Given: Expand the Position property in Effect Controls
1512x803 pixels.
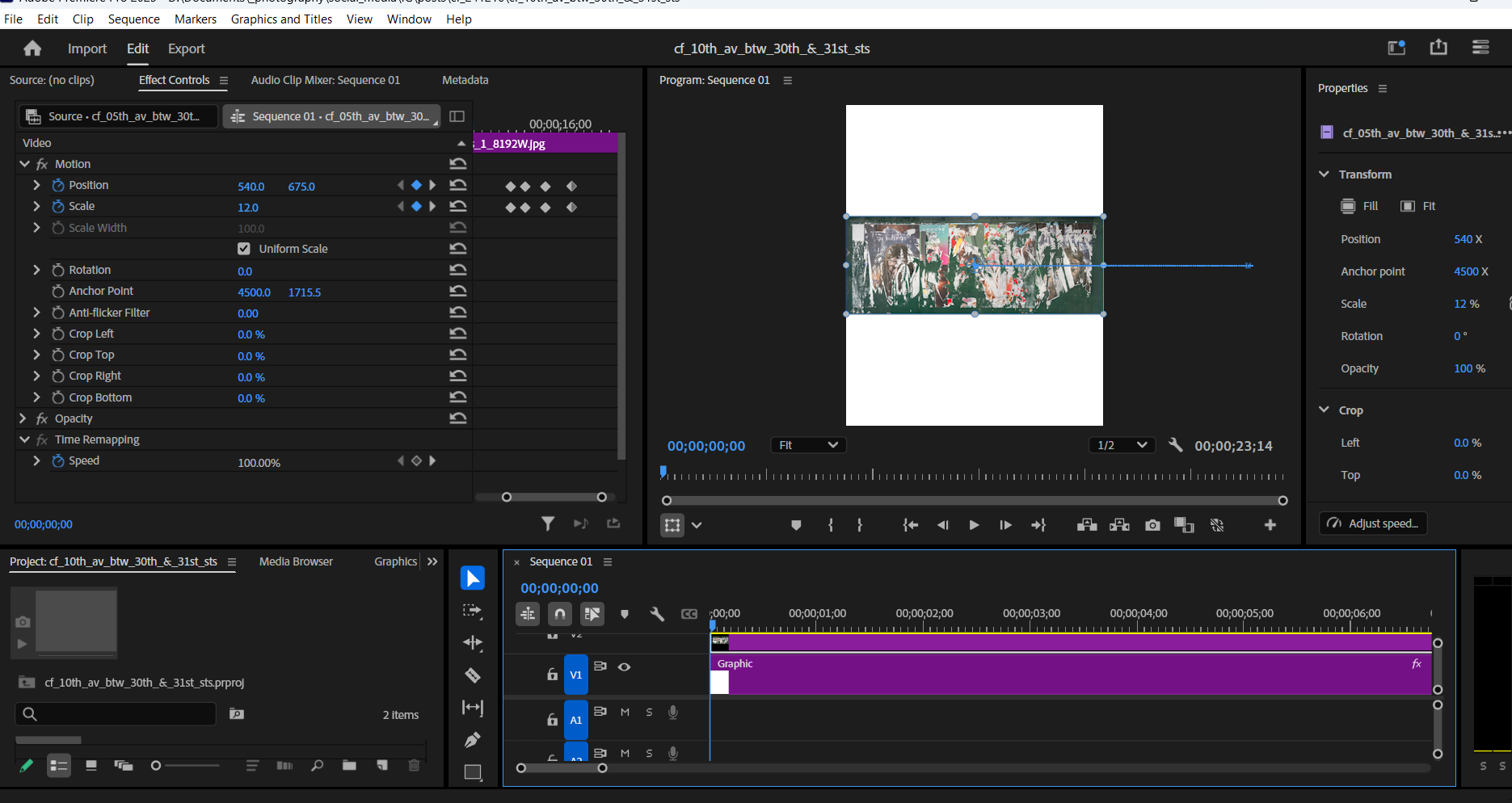Looking at the screenshot, I should coord(36,184).
